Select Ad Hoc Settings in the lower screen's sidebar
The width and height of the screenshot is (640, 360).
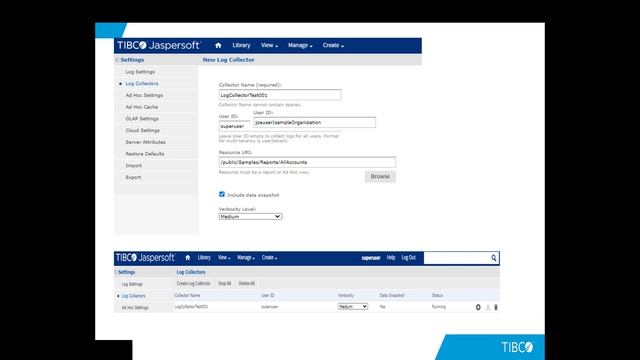[x=135, y=308]
